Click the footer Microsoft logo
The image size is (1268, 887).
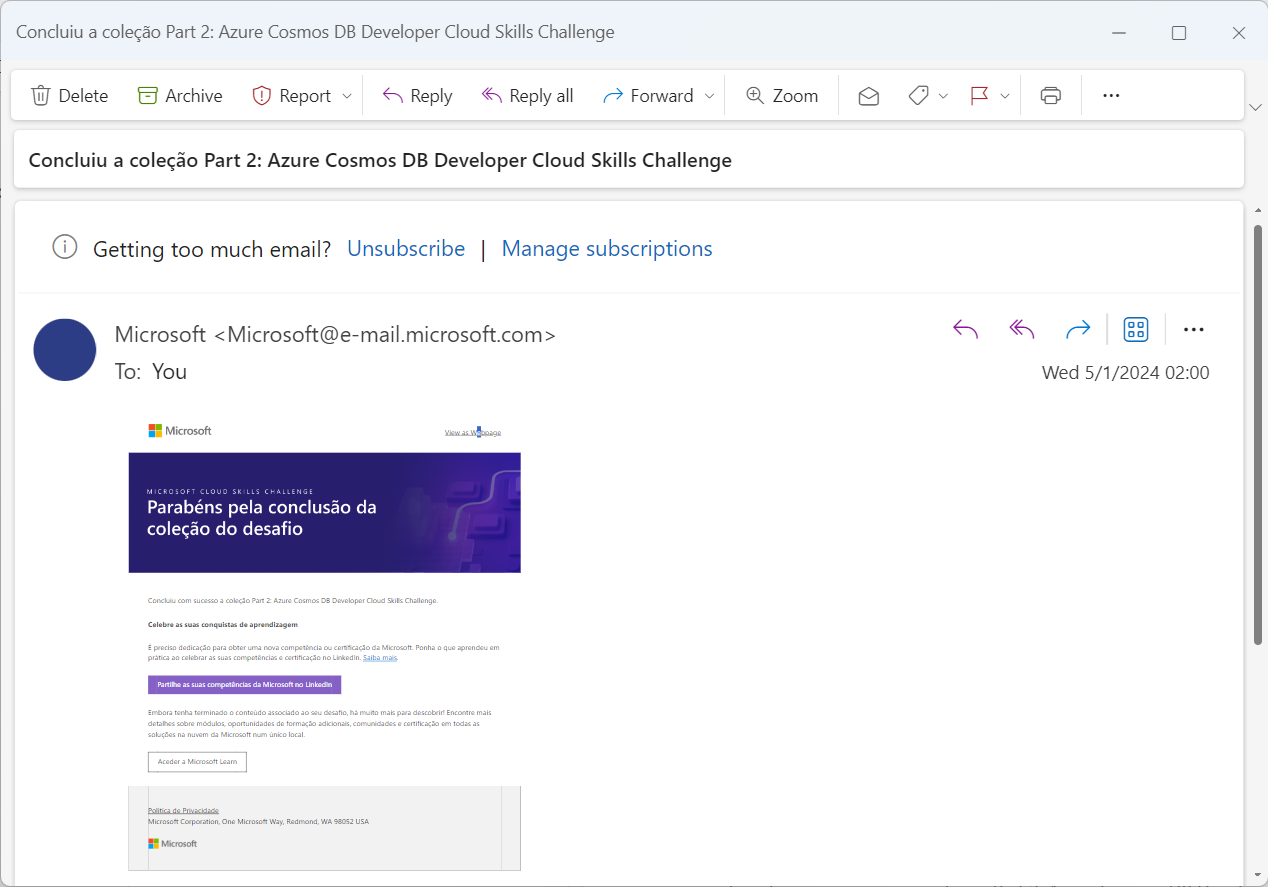click(x=173, y=844)
